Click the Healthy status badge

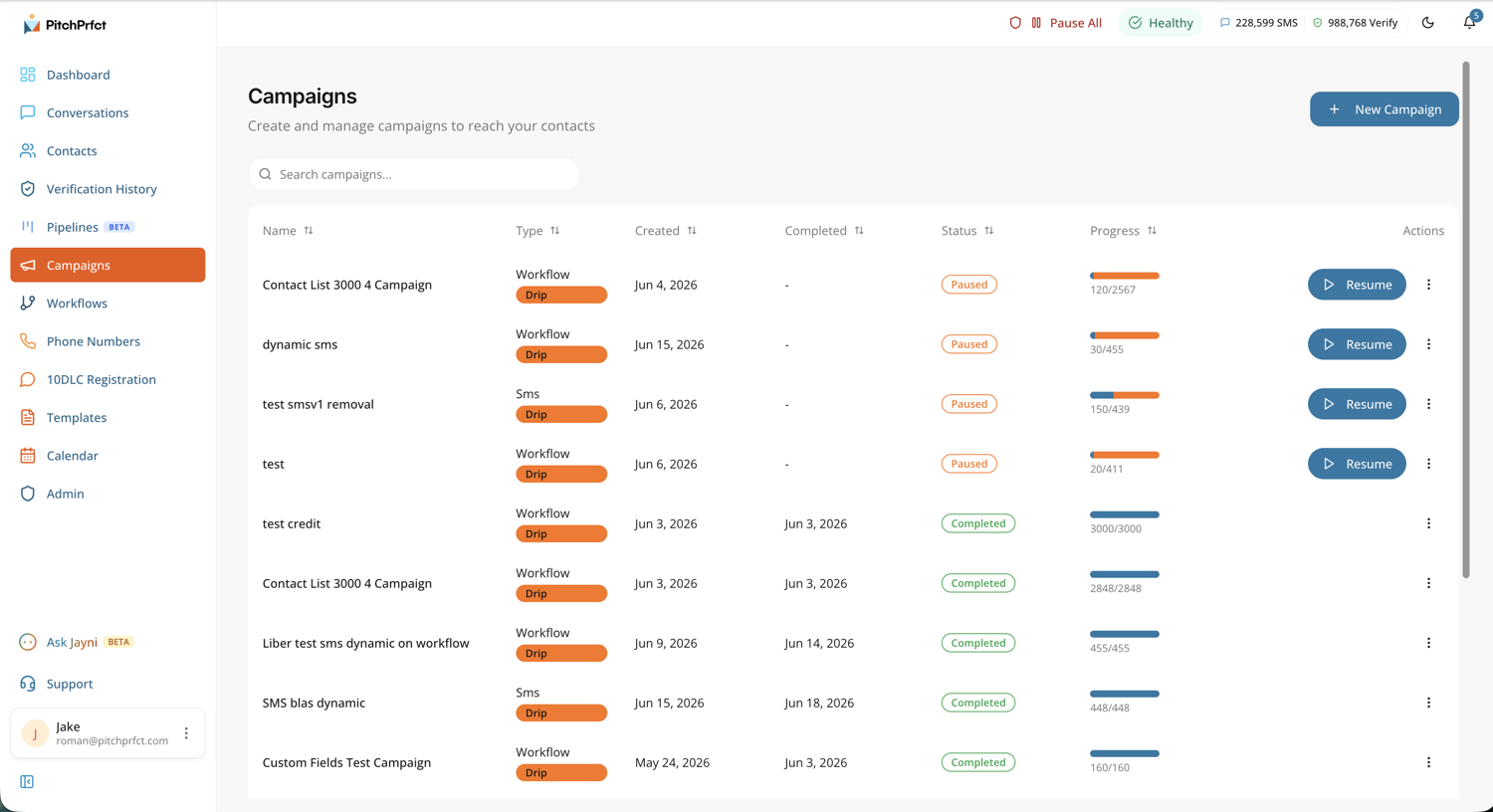1161,23
